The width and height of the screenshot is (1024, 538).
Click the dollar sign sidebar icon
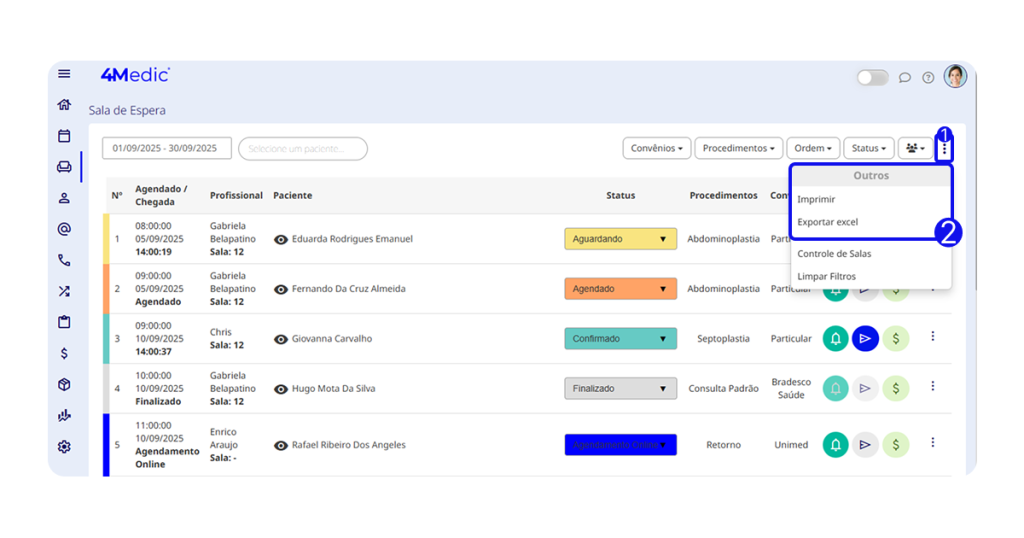point(64,353)
